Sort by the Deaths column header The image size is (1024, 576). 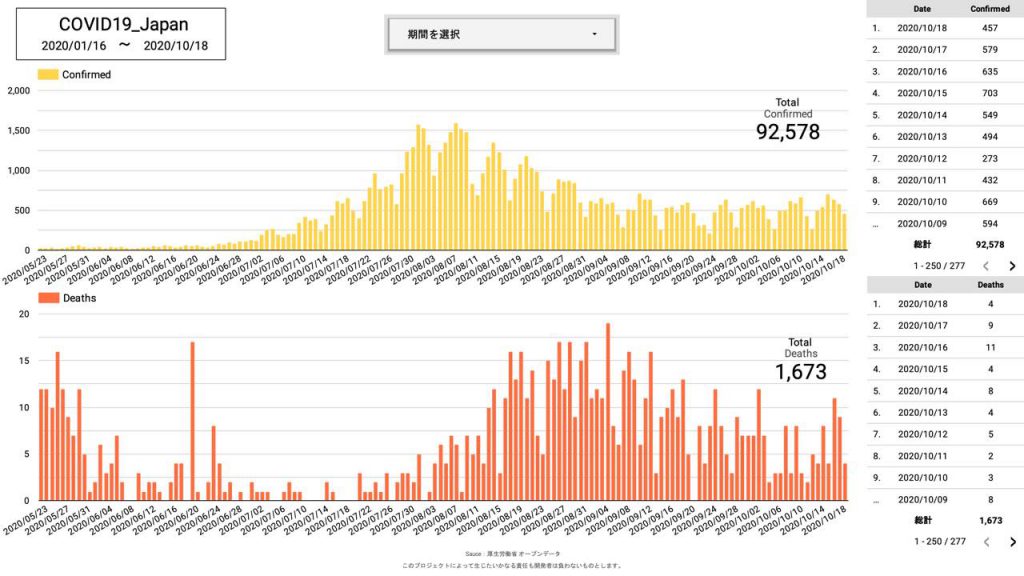coord(989,283)
